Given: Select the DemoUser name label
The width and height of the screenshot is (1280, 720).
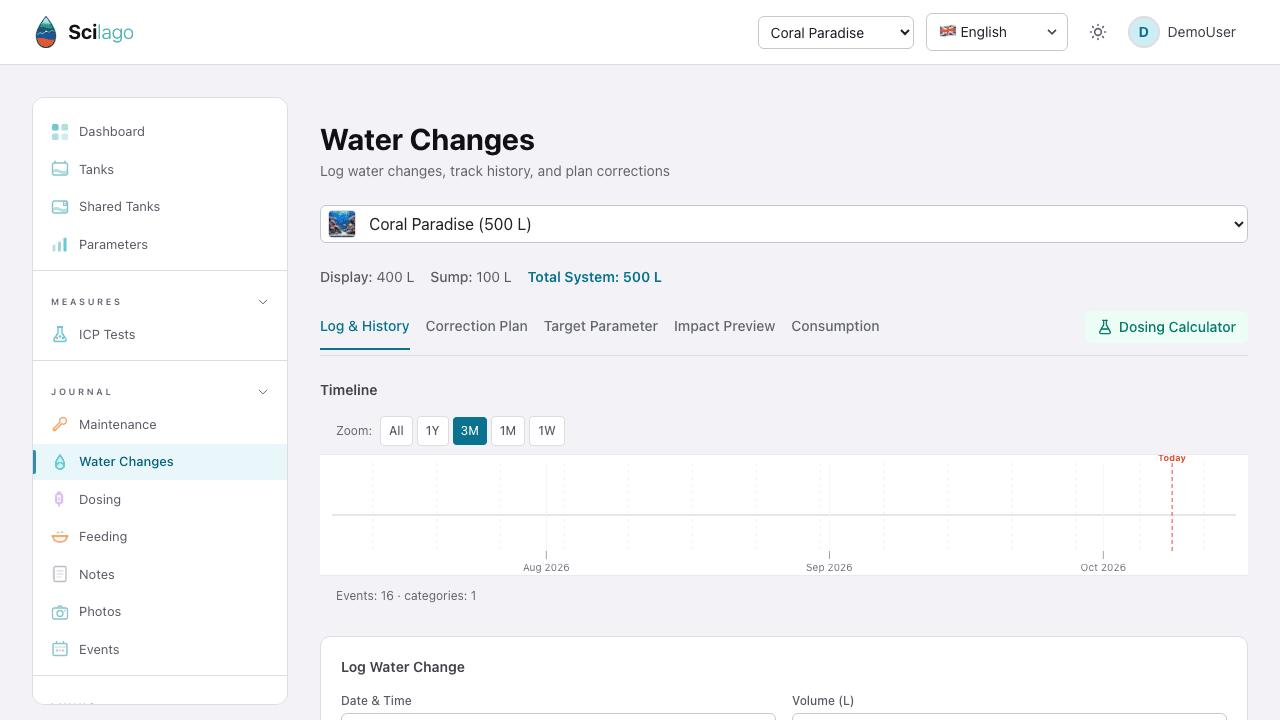Looking at the screenshot, I should coord(1202,32).
